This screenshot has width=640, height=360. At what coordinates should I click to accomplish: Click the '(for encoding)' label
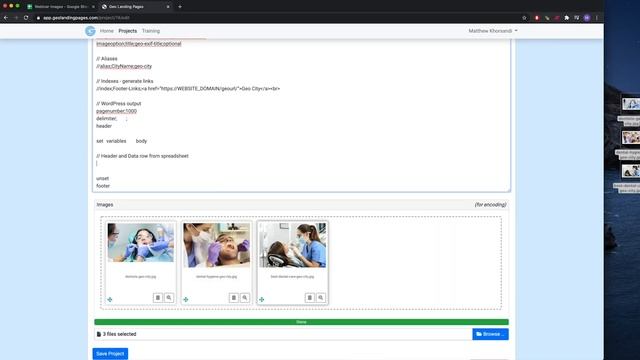click(x=490, y=205)
